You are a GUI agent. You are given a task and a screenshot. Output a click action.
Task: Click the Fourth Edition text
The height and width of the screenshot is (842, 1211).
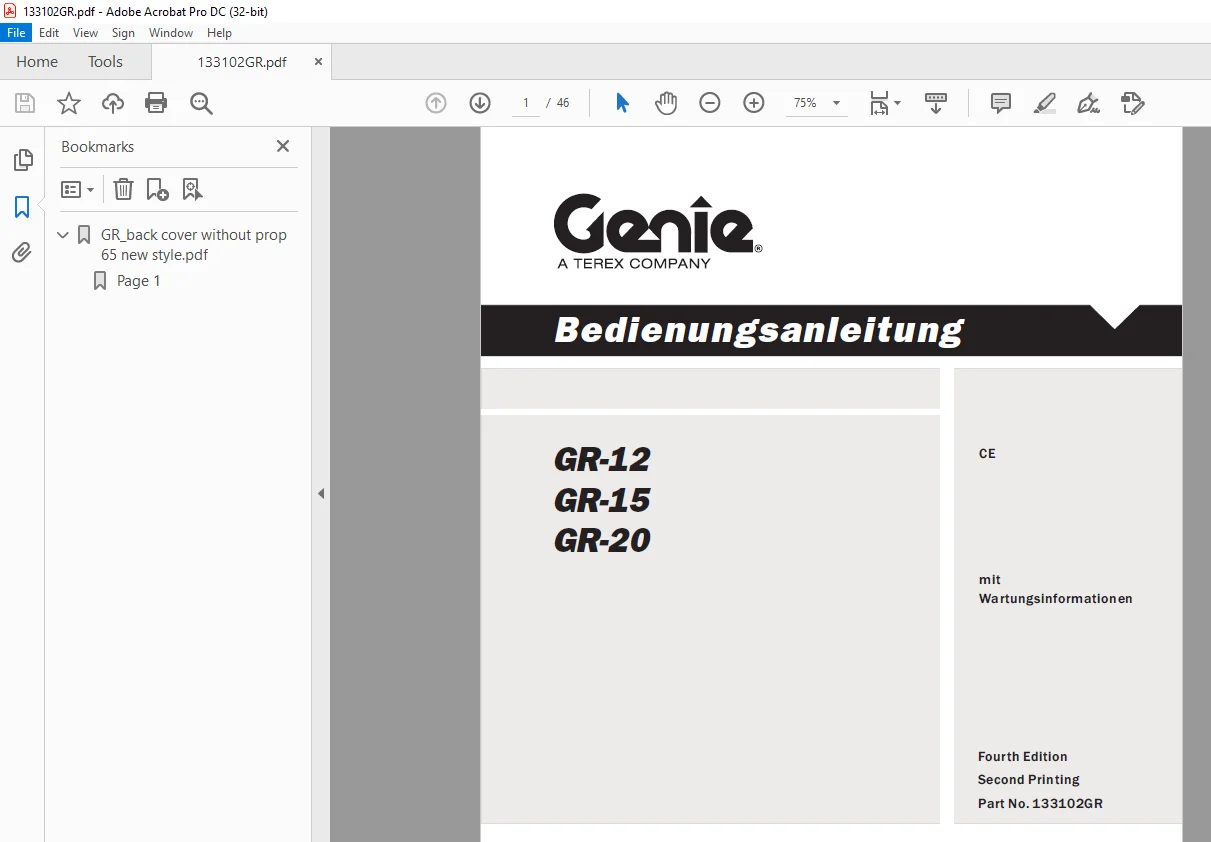pyautogui.click(x=1022, y=756)
